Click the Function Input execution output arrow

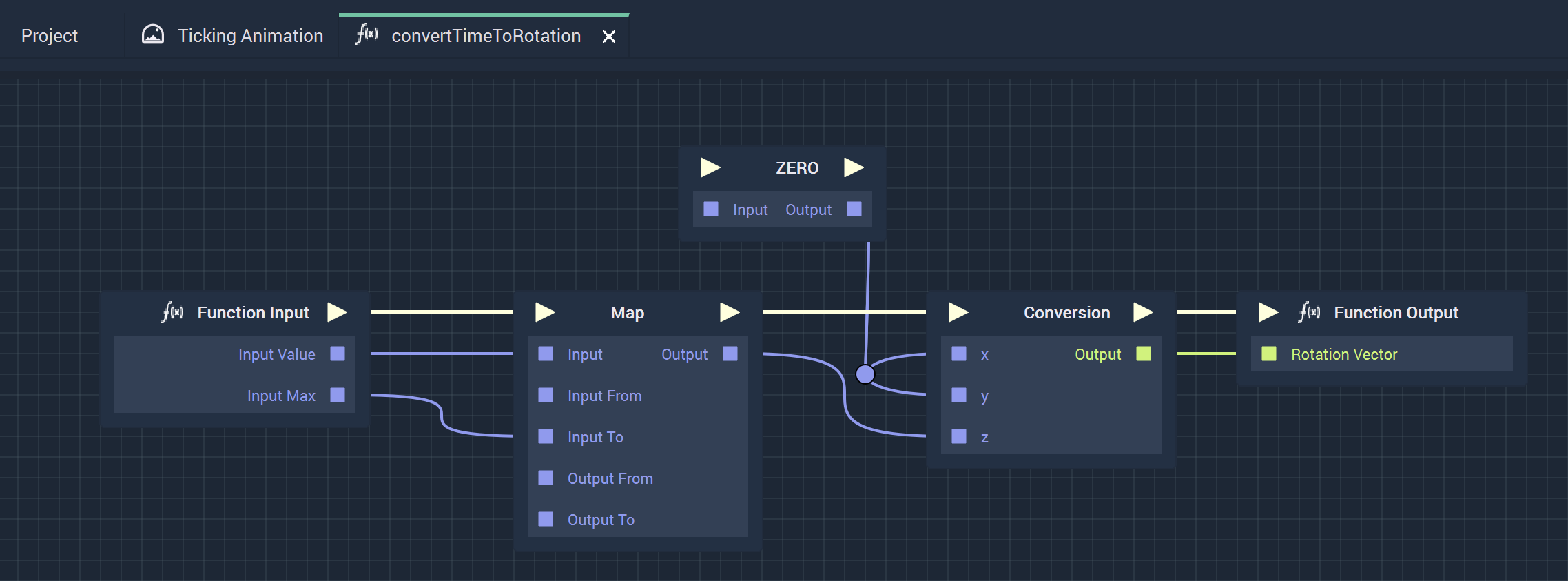pyautogui.click(x=337, y=312)
